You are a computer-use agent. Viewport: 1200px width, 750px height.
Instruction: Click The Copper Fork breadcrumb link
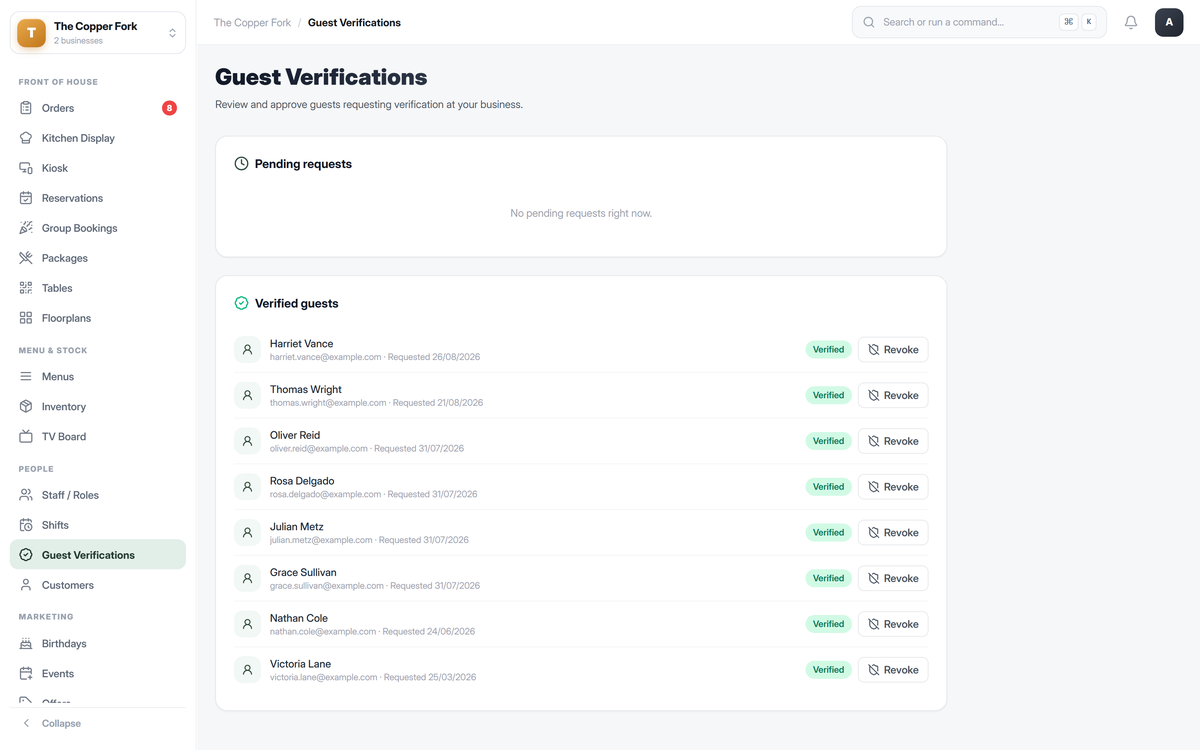252,22
